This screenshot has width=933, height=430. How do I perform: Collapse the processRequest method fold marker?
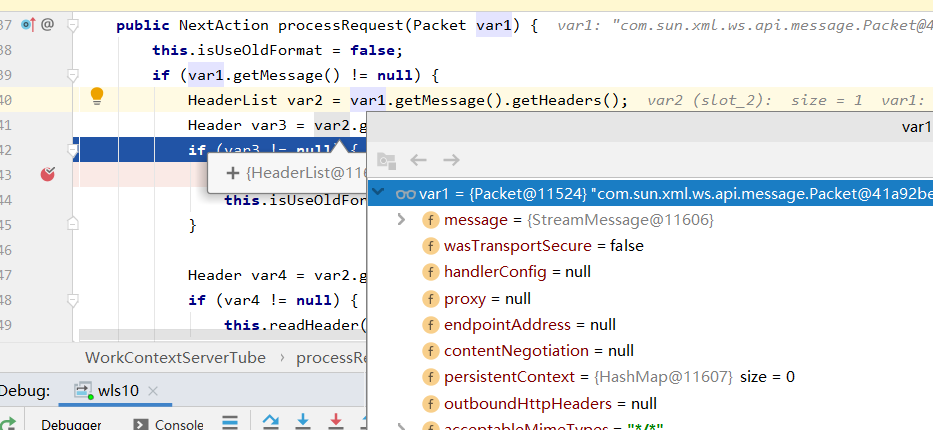[x=73, y=23]
